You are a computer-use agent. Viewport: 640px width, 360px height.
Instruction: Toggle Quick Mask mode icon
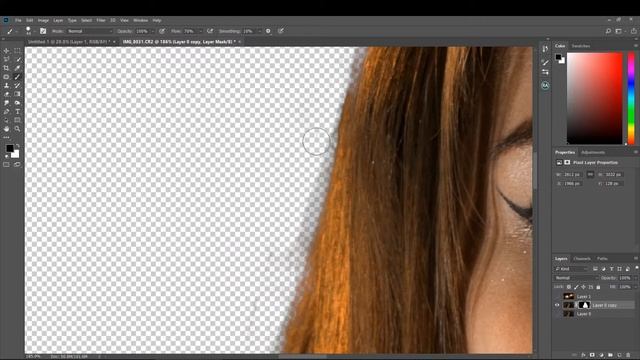(6, 164)
